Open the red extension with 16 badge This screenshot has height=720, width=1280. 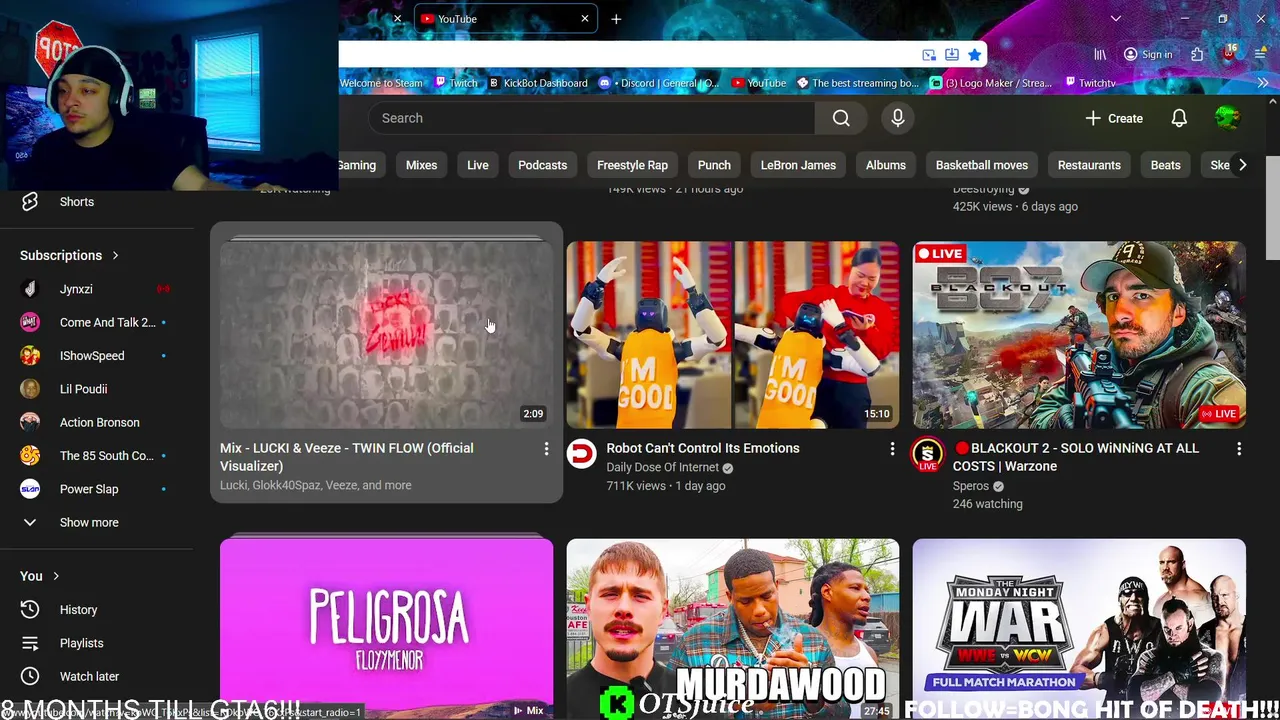[1229, 54]
